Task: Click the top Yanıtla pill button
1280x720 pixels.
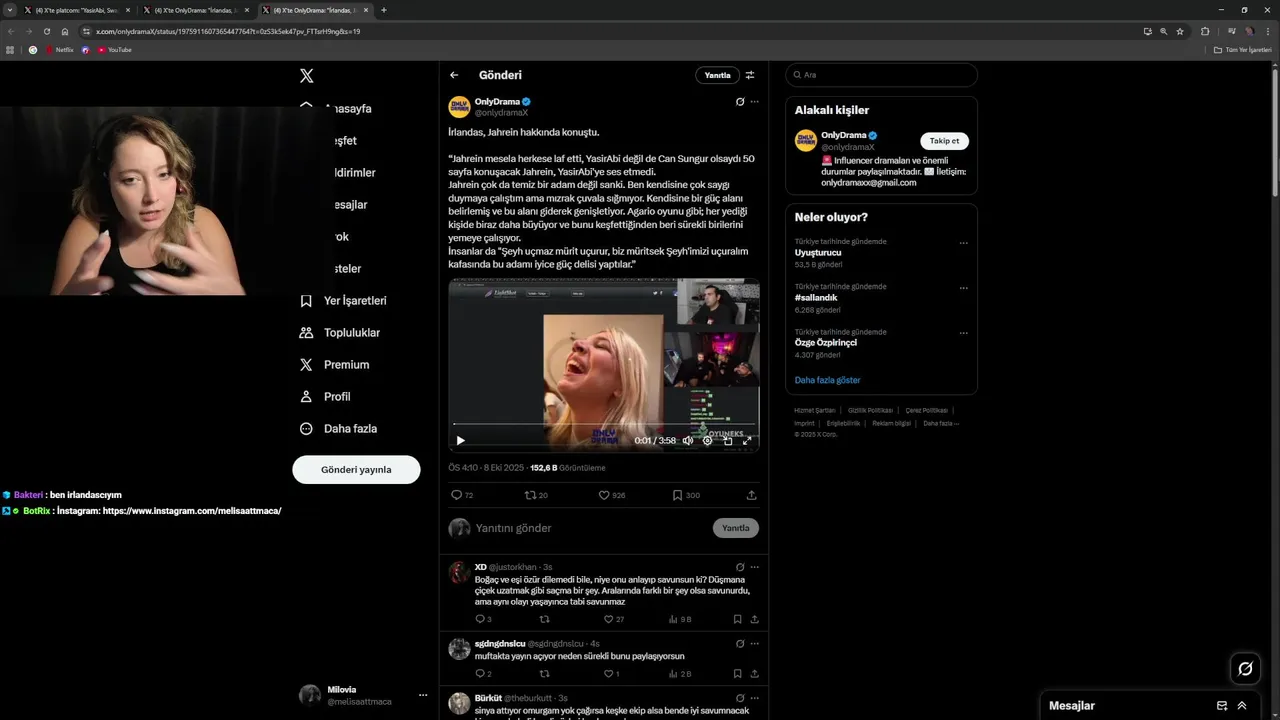Action: (717, 75)
